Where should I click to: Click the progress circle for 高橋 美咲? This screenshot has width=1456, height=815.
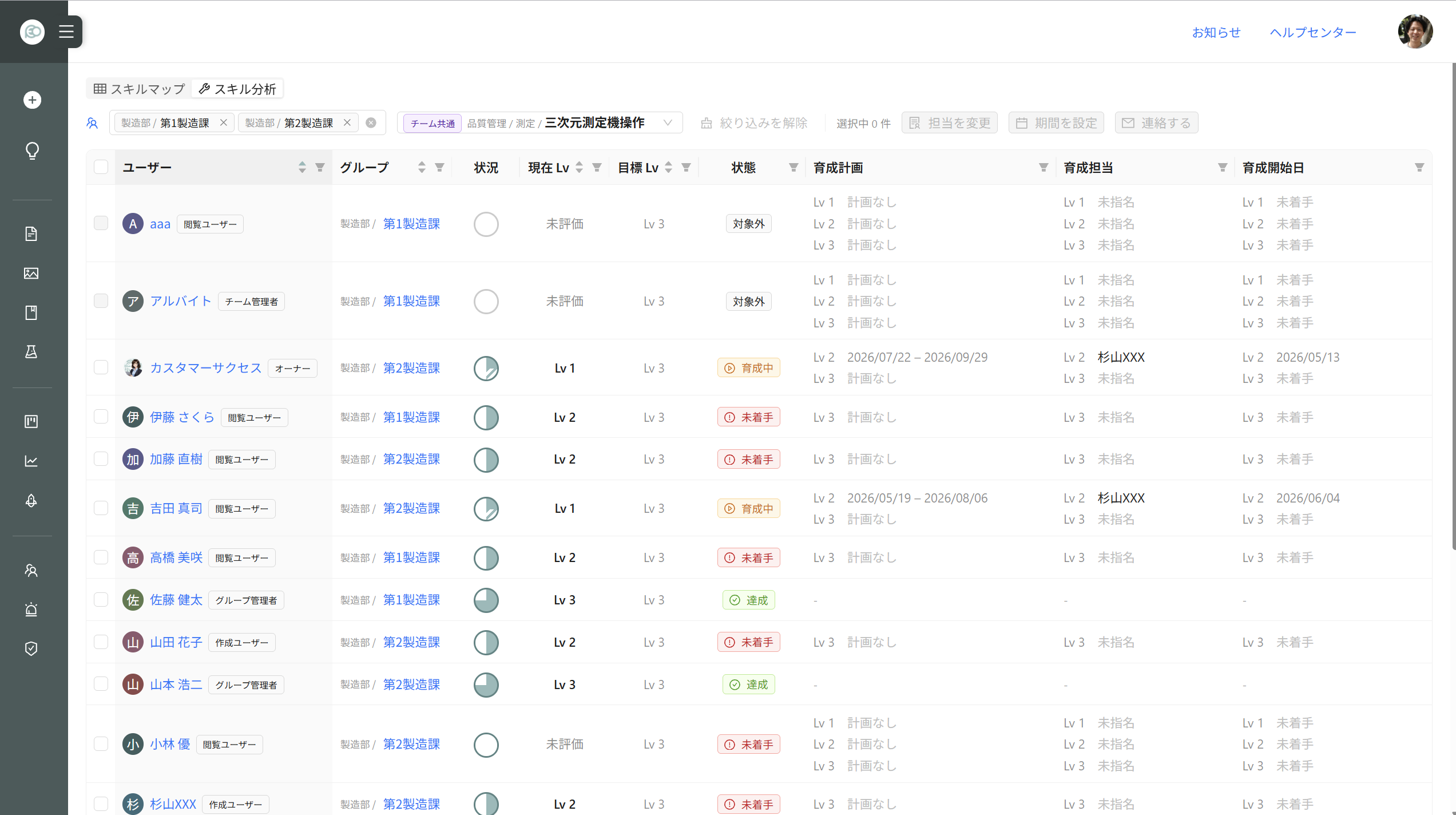point(486,557)
